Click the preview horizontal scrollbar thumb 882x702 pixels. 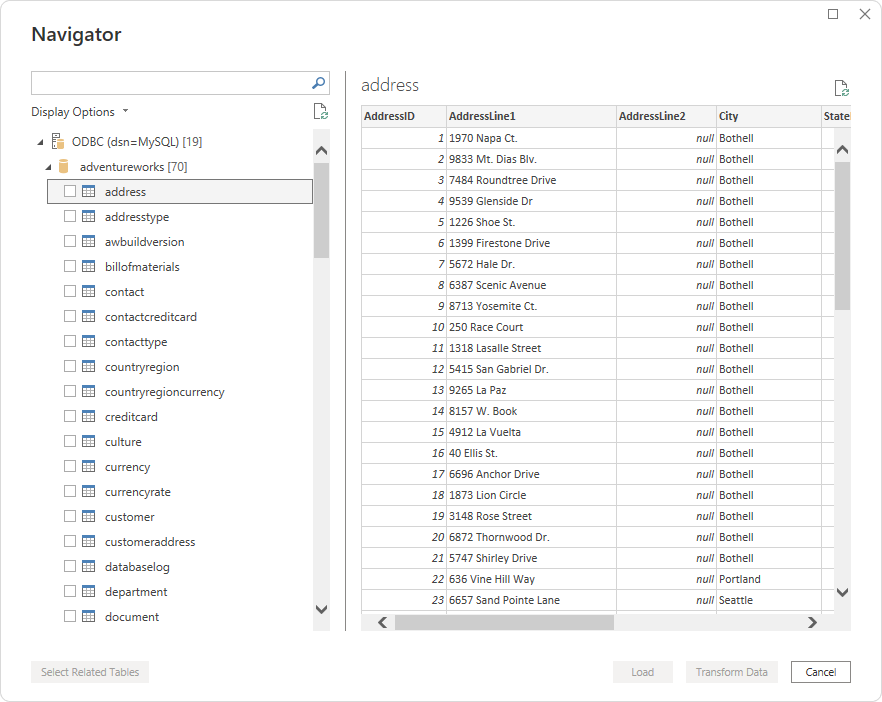click(504, 622)
